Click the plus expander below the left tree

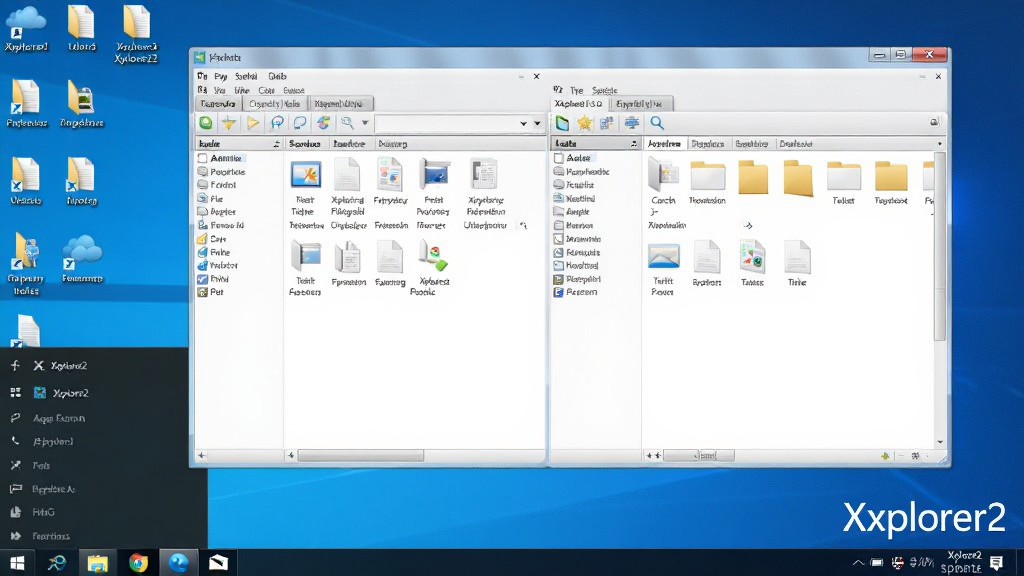202,455
